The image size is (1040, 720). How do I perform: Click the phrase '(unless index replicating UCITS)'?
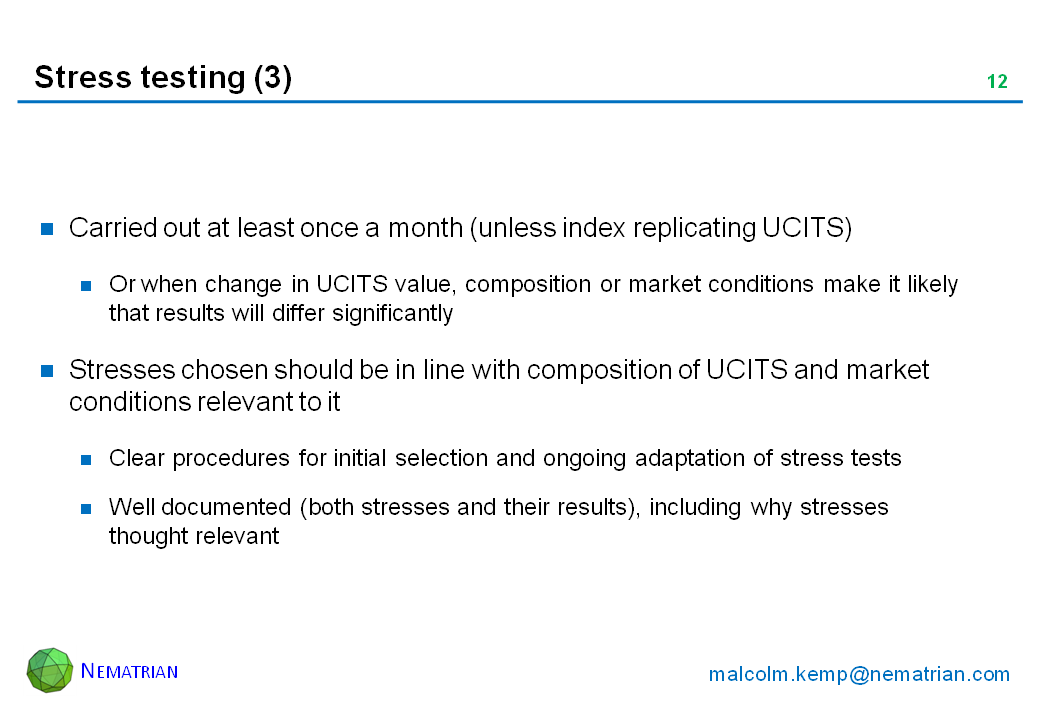(x=661, y=228)
